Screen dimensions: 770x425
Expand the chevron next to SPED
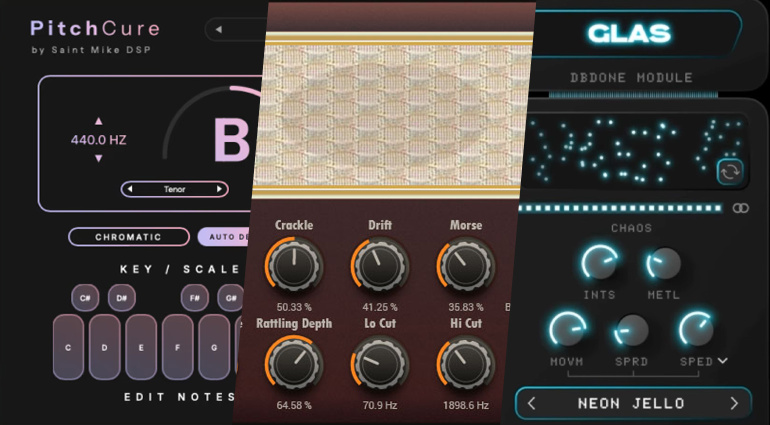[x=722, y=361]
